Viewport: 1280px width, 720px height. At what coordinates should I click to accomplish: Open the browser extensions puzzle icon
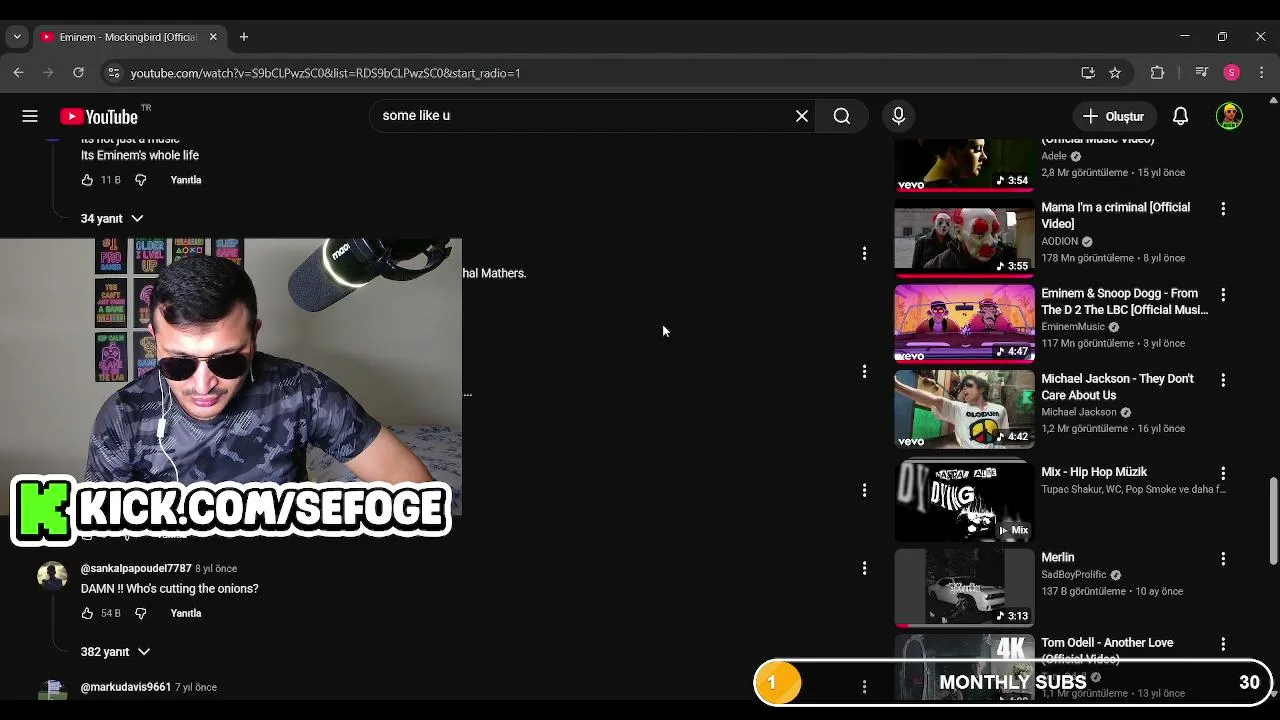[1157, 73]
